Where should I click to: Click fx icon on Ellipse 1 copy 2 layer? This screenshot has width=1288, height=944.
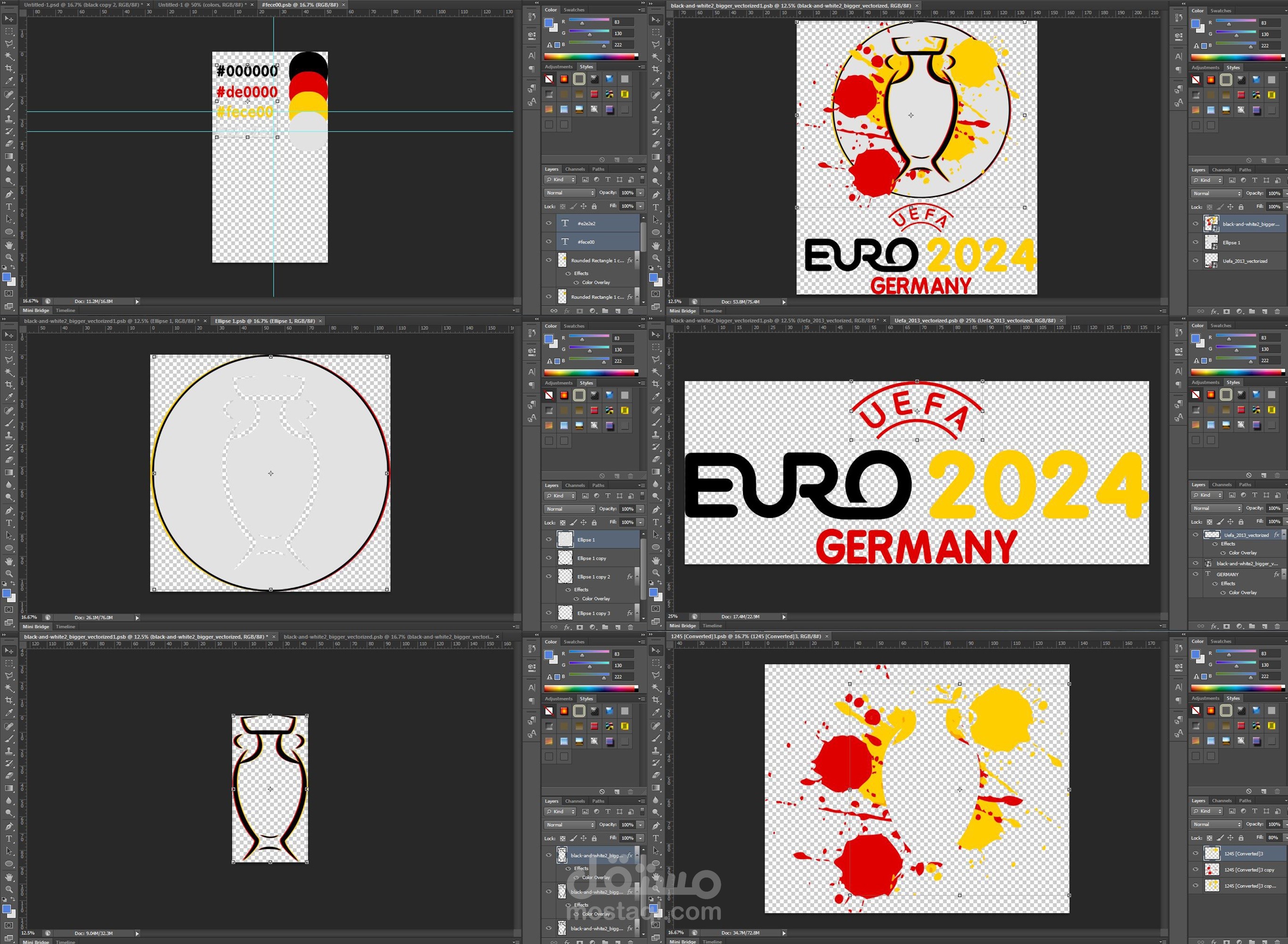tap(629, 577)
